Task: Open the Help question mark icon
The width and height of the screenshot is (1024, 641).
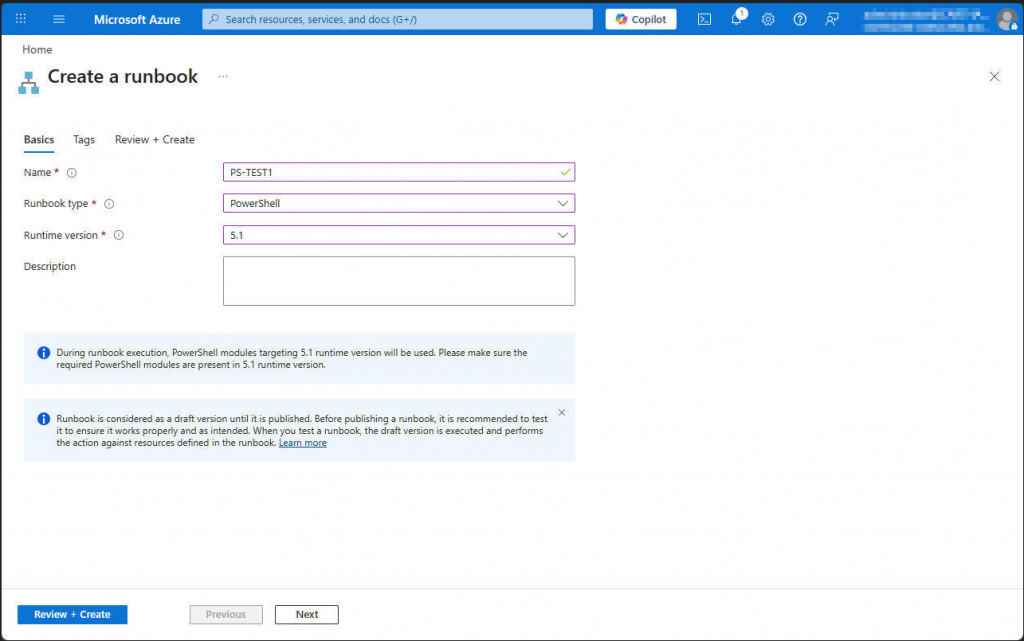Action: [800, 18]
